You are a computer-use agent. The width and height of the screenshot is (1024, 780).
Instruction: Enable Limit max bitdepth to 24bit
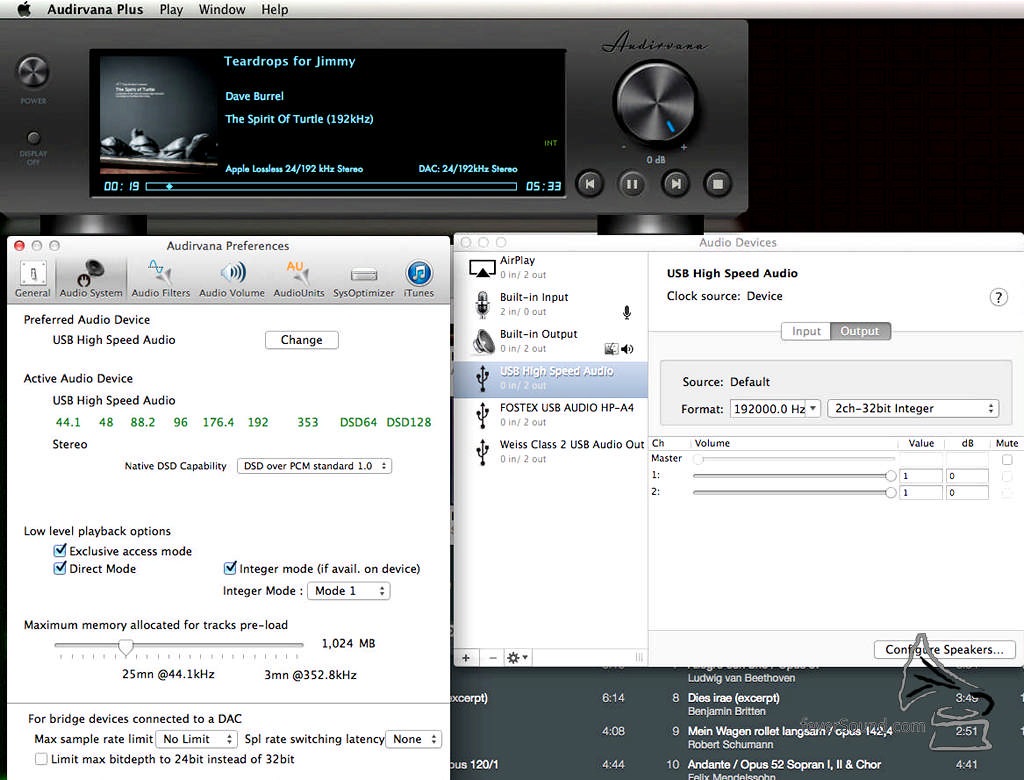[41, 759]
